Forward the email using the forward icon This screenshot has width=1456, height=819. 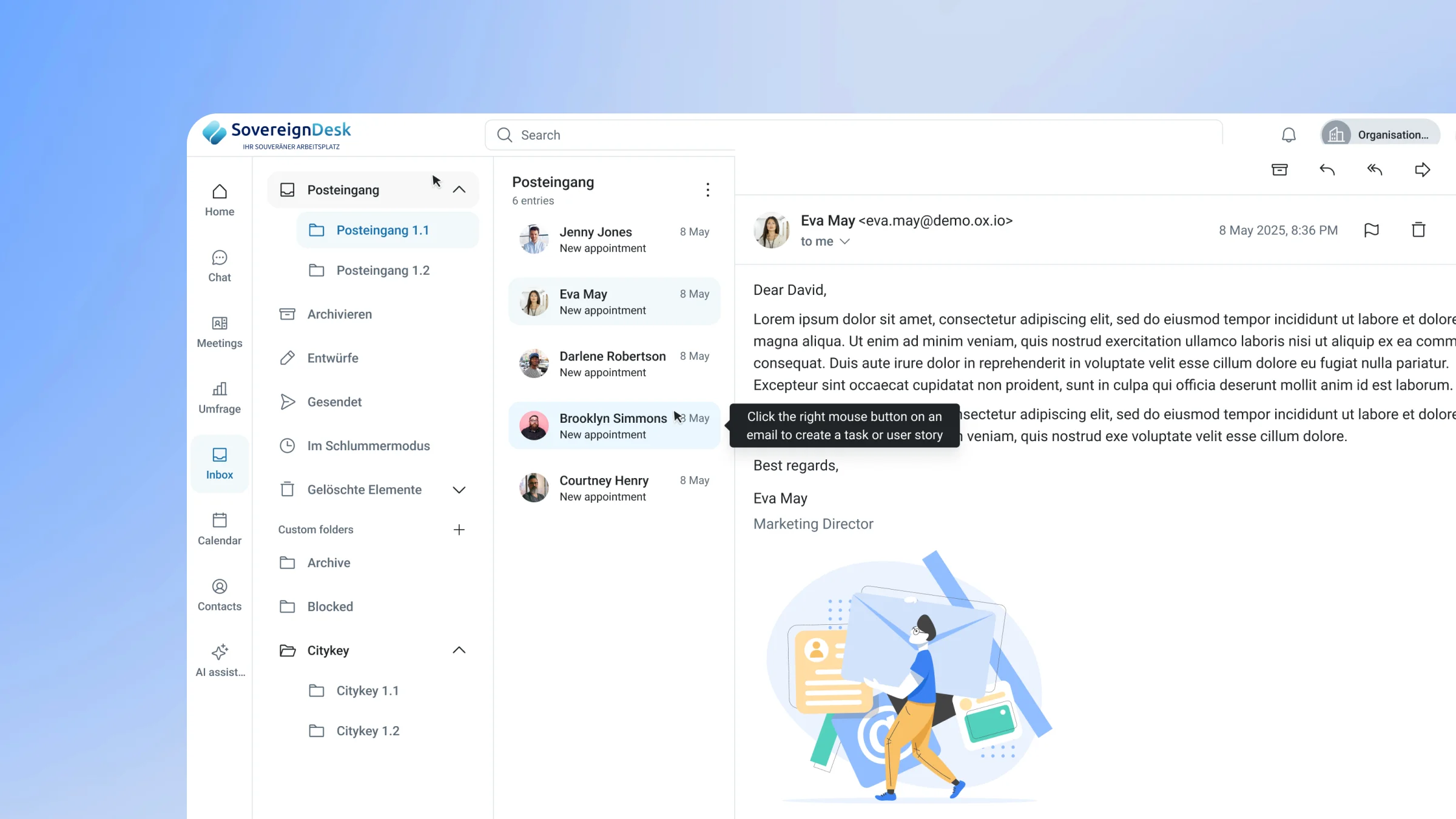click(x=1422, y=170)
